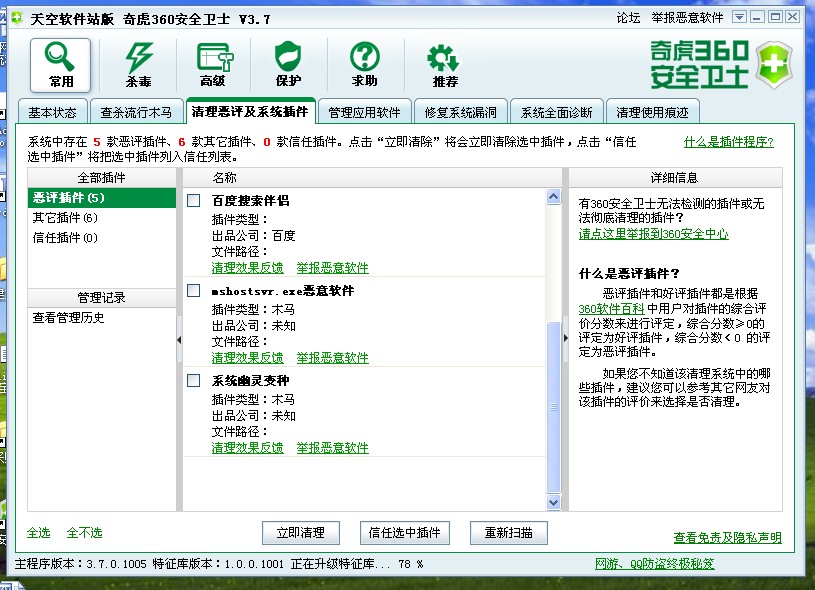Check the 百度搜索伴侣 plugin checkbox
The height and width of the screenshot is (590, 815).
[193, 201]
